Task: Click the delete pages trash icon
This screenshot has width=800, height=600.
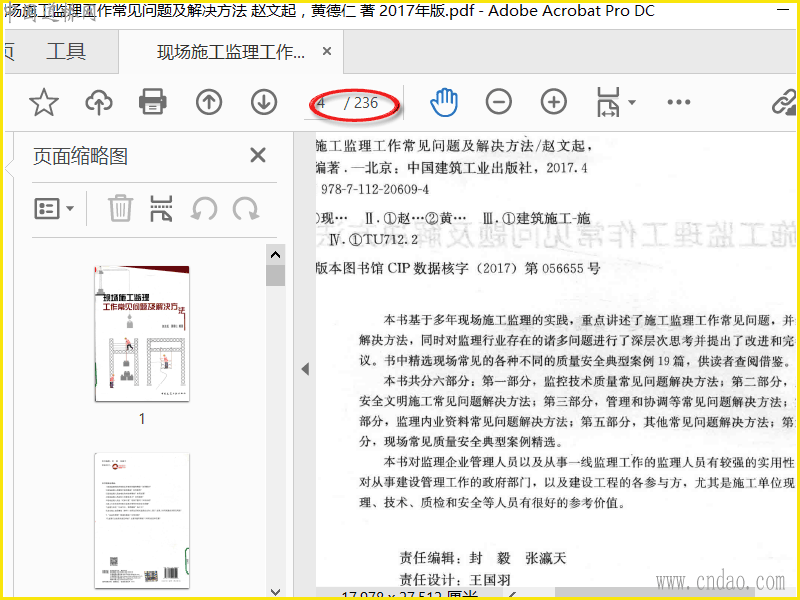Action: click(x=120, y=209)
